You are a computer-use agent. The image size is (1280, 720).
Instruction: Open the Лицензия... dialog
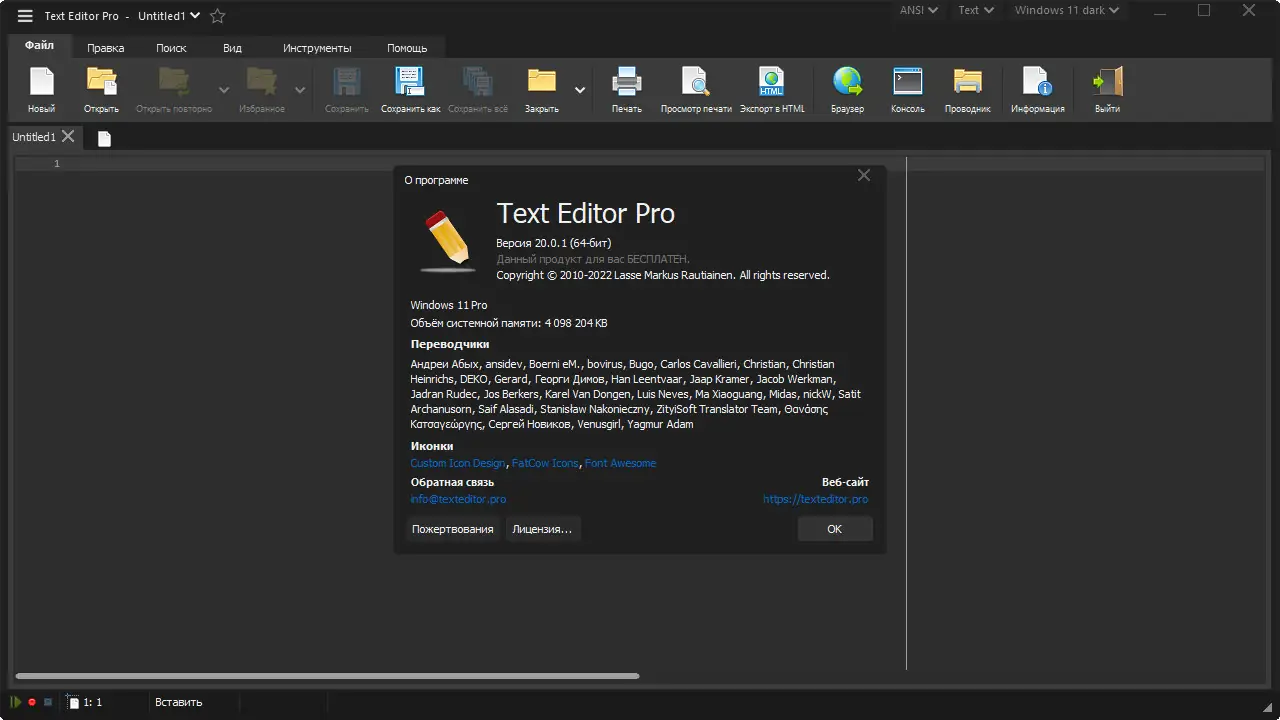coord(543,528)
